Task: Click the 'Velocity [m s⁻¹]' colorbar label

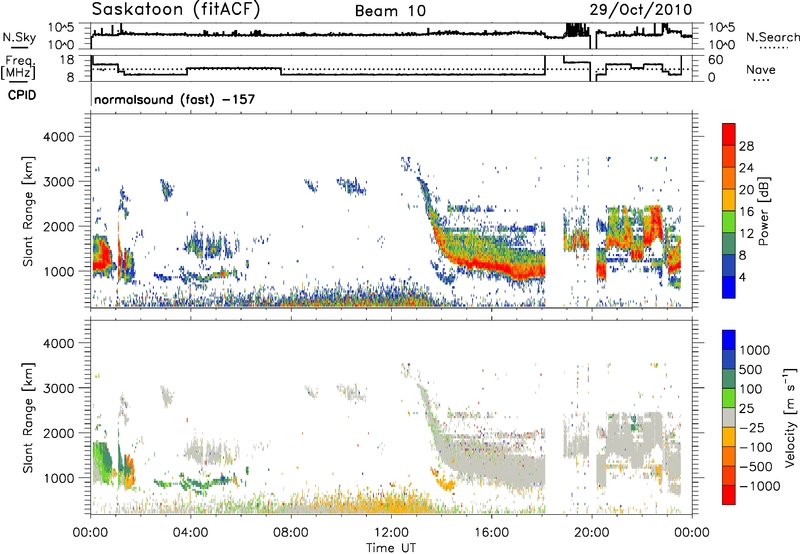Action: pyautogui.click(x=790, y=417)
